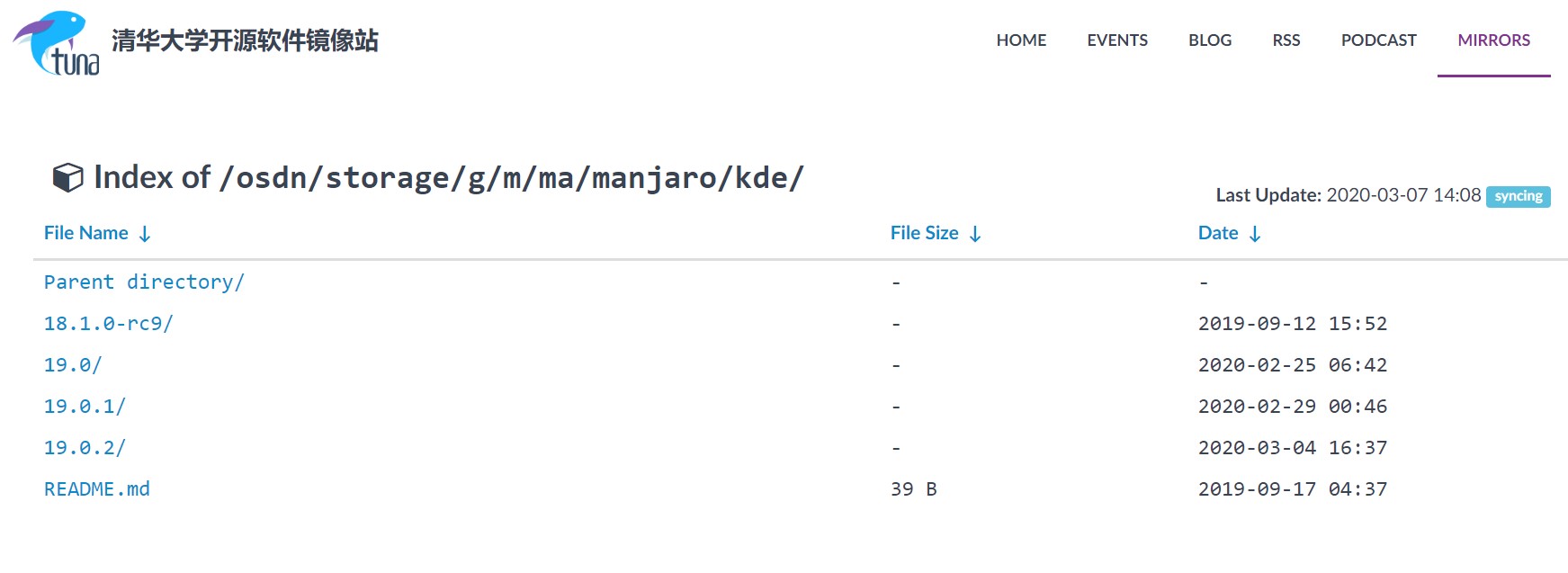Visit the PODCAST page
This screenshot has width=1568, height=573.
coord(1378,40)
